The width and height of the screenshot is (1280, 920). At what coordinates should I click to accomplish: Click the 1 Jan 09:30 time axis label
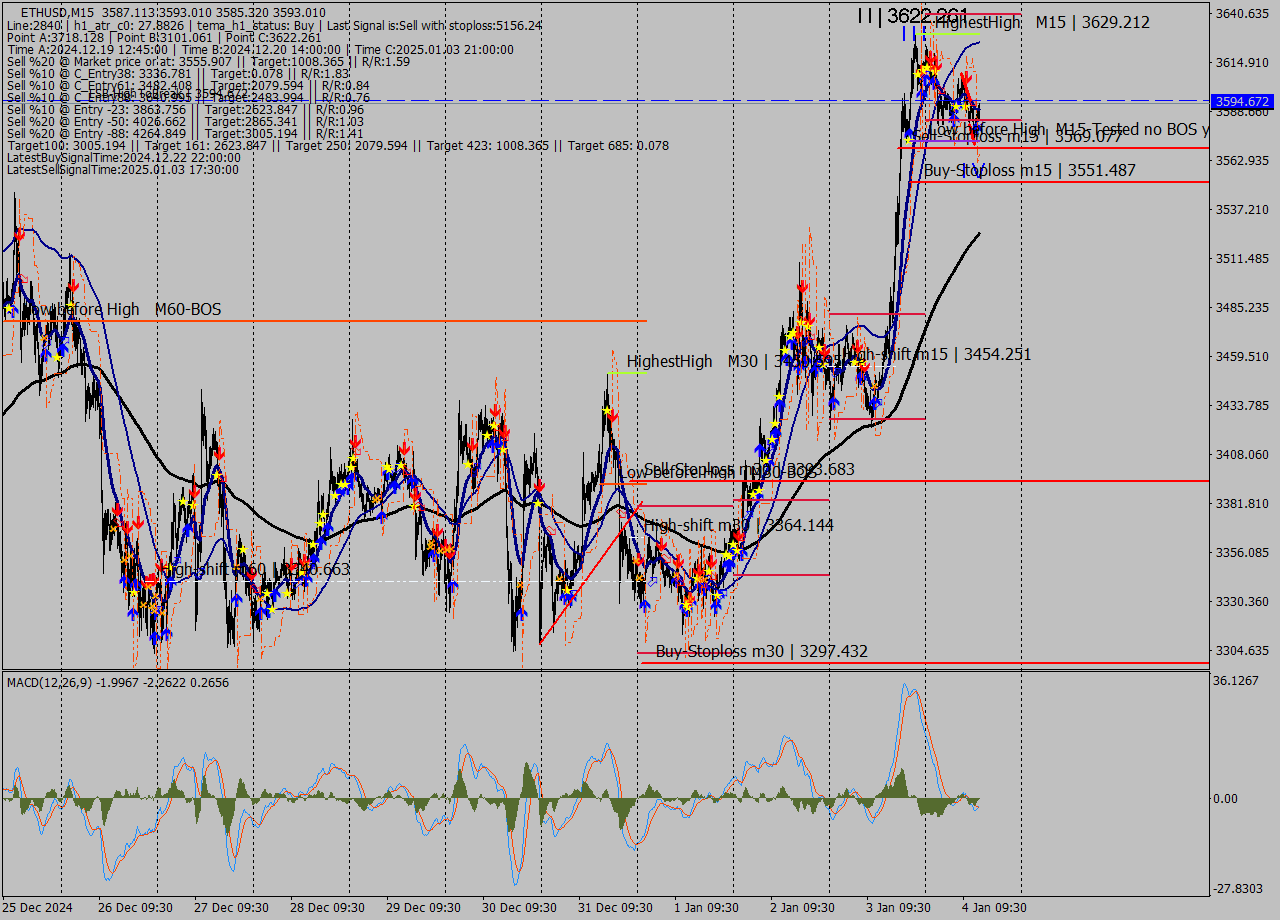coord(706,907)
